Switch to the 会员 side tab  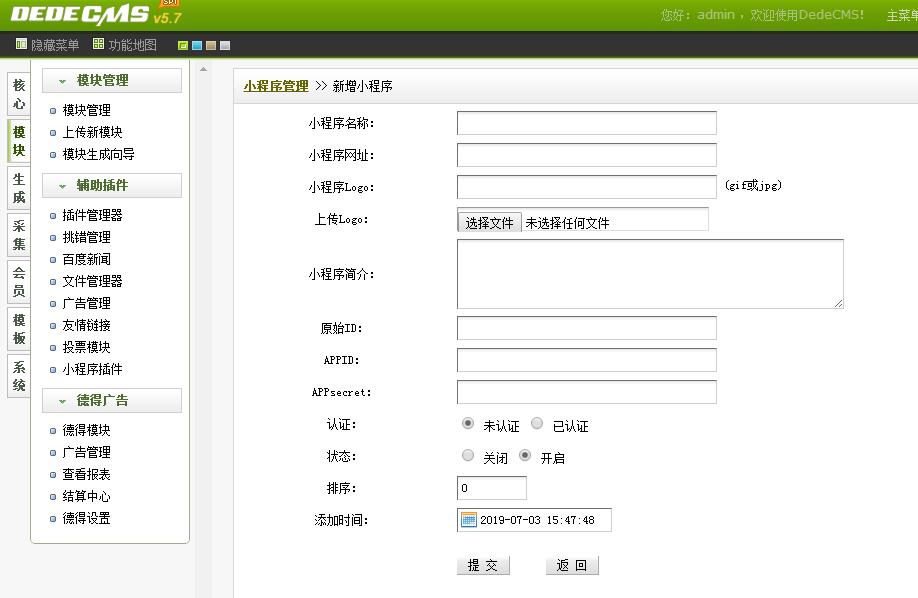19,282
